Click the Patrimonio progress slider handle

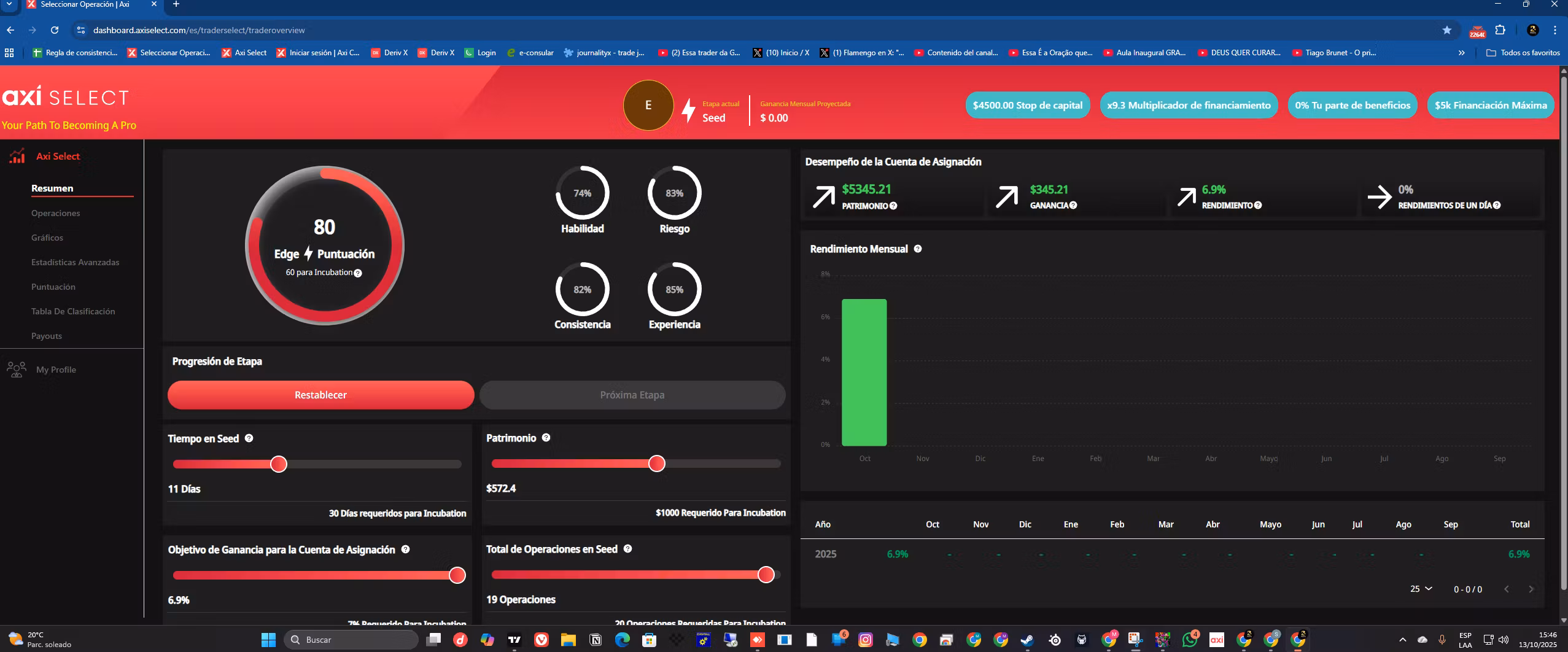656,464
